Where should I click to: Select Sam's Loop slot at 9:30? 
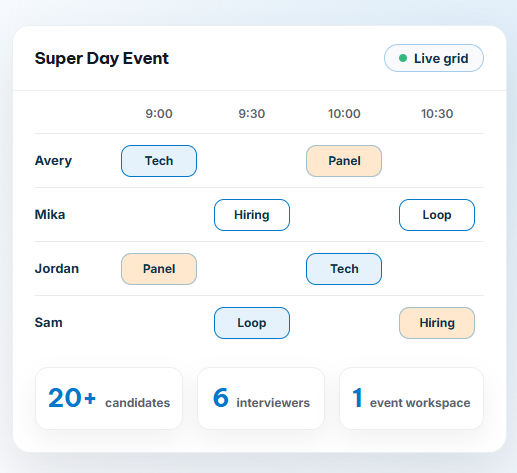252,323
